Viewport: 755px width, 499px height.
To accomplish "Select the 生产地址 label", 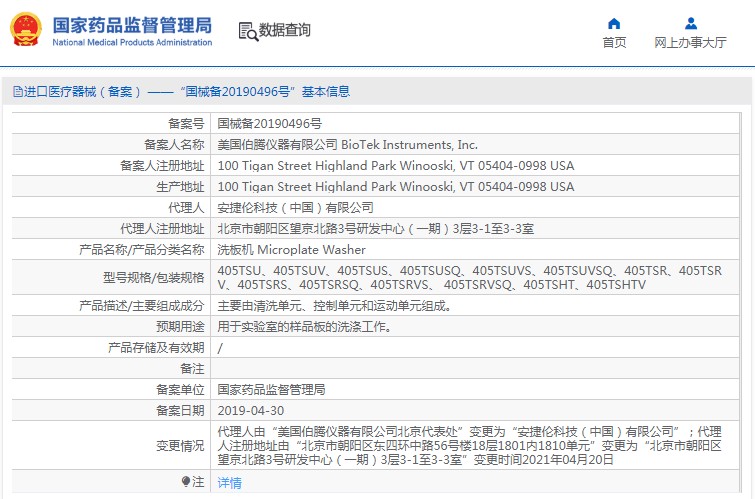I will click(180, 186).
